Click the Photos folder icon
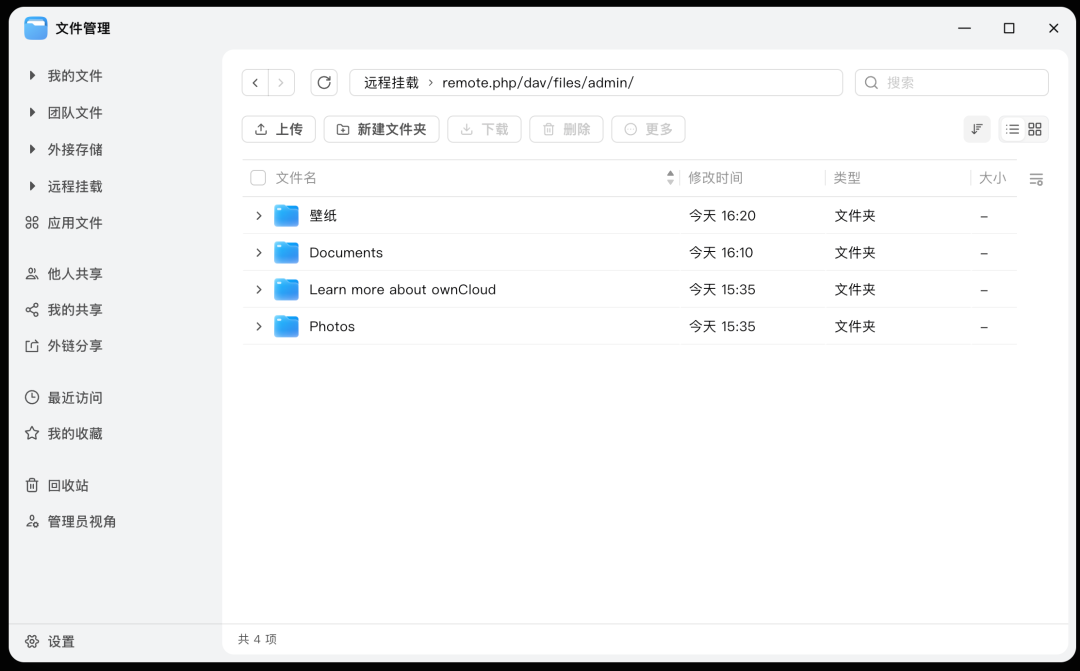Viewport: 1080px width, 671px height. [x=287, y=327]
